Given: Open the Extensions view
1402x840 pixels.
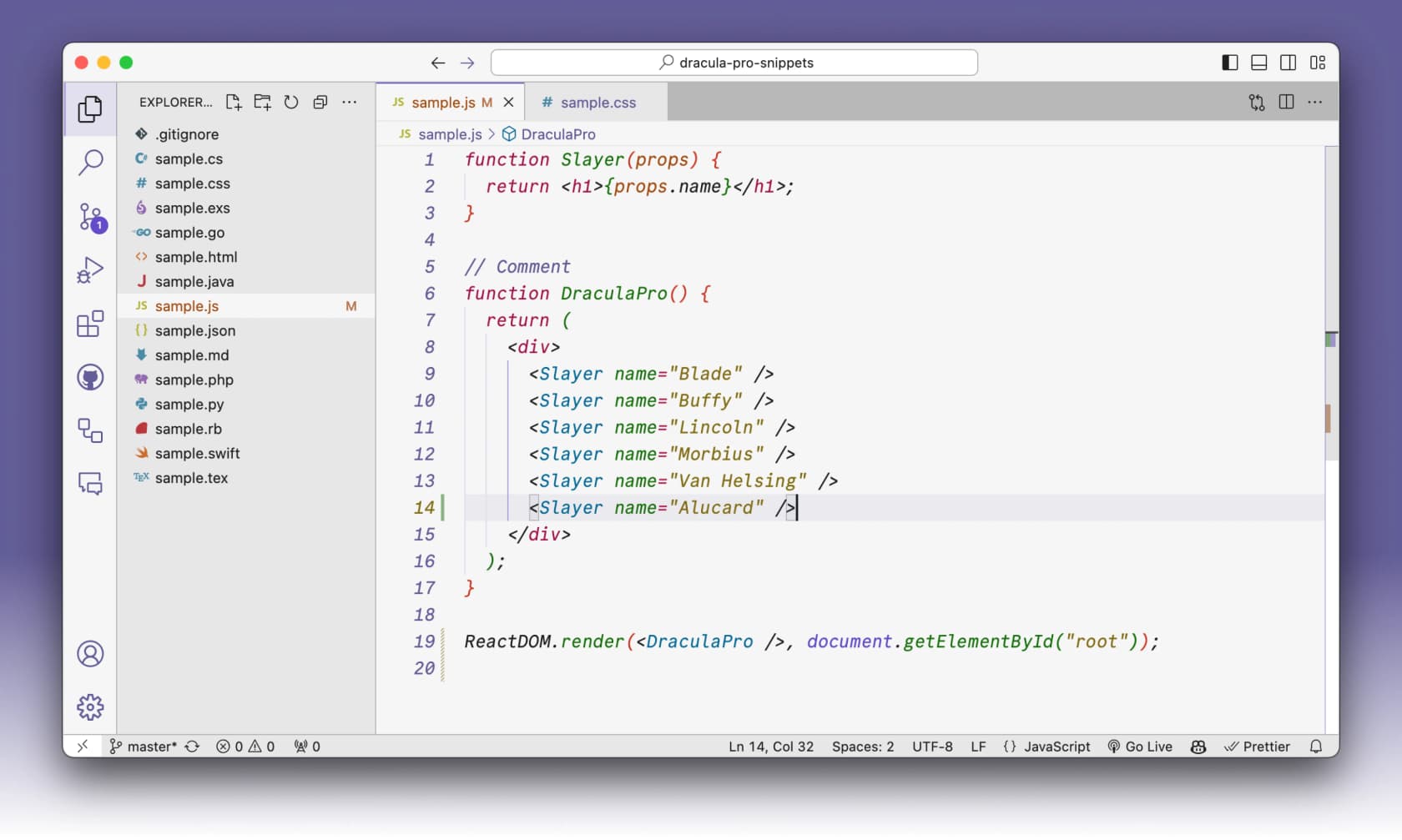Looking at the screenshot, I should click(89, 324).
